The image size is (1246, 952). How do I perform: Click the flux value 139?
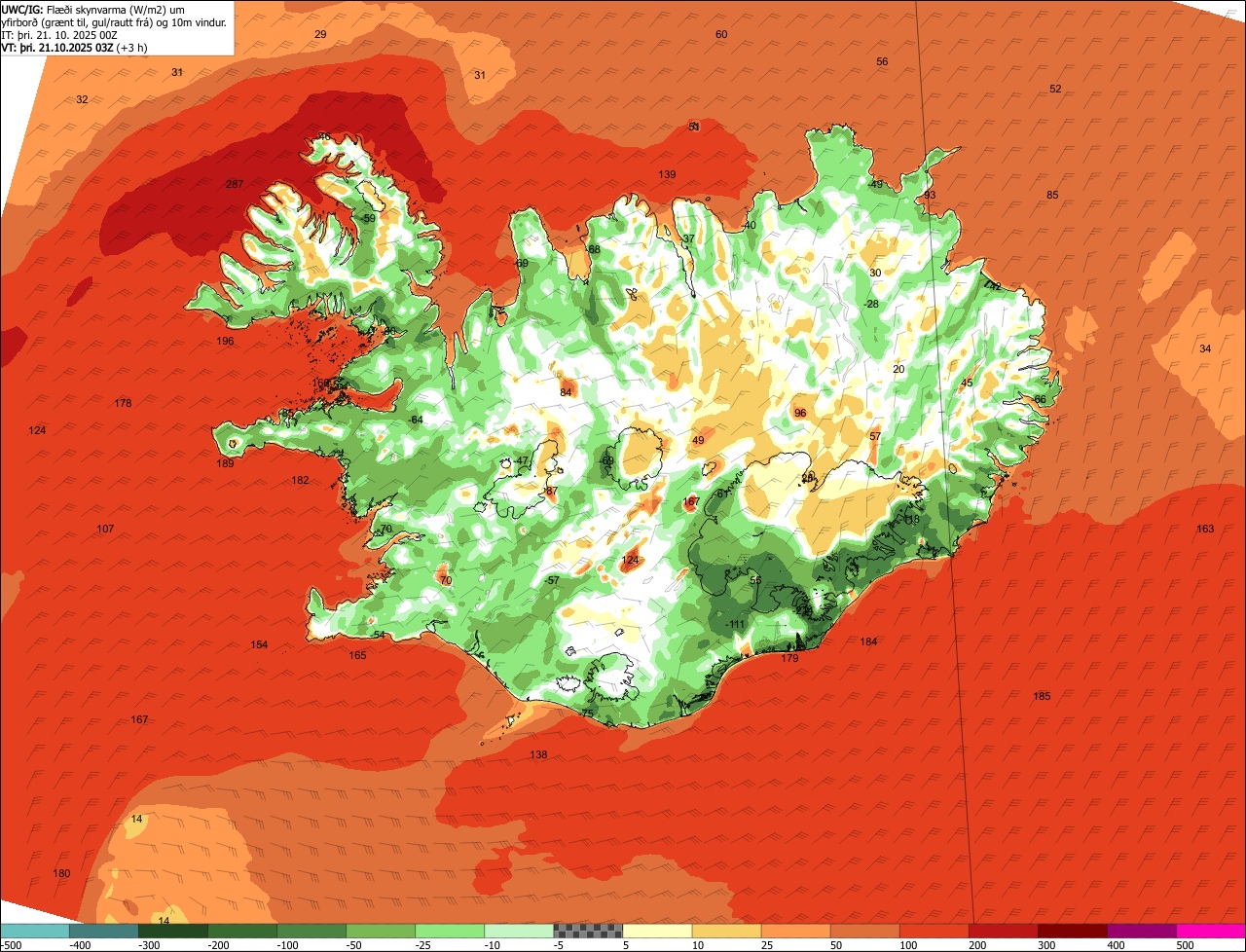(x=667, y=174)
